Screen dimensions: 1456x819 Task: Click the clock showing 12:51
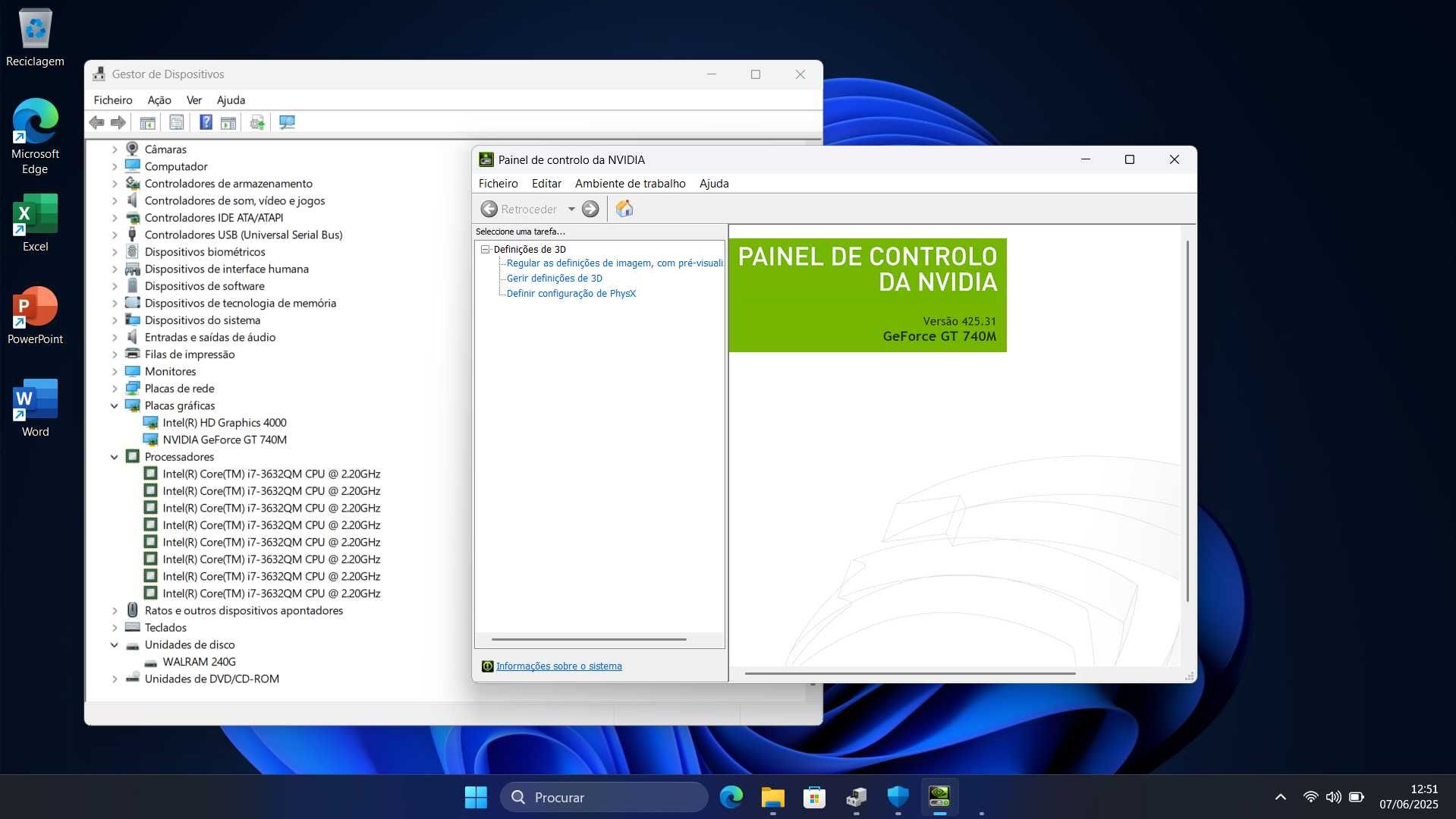pos(1424,789)
